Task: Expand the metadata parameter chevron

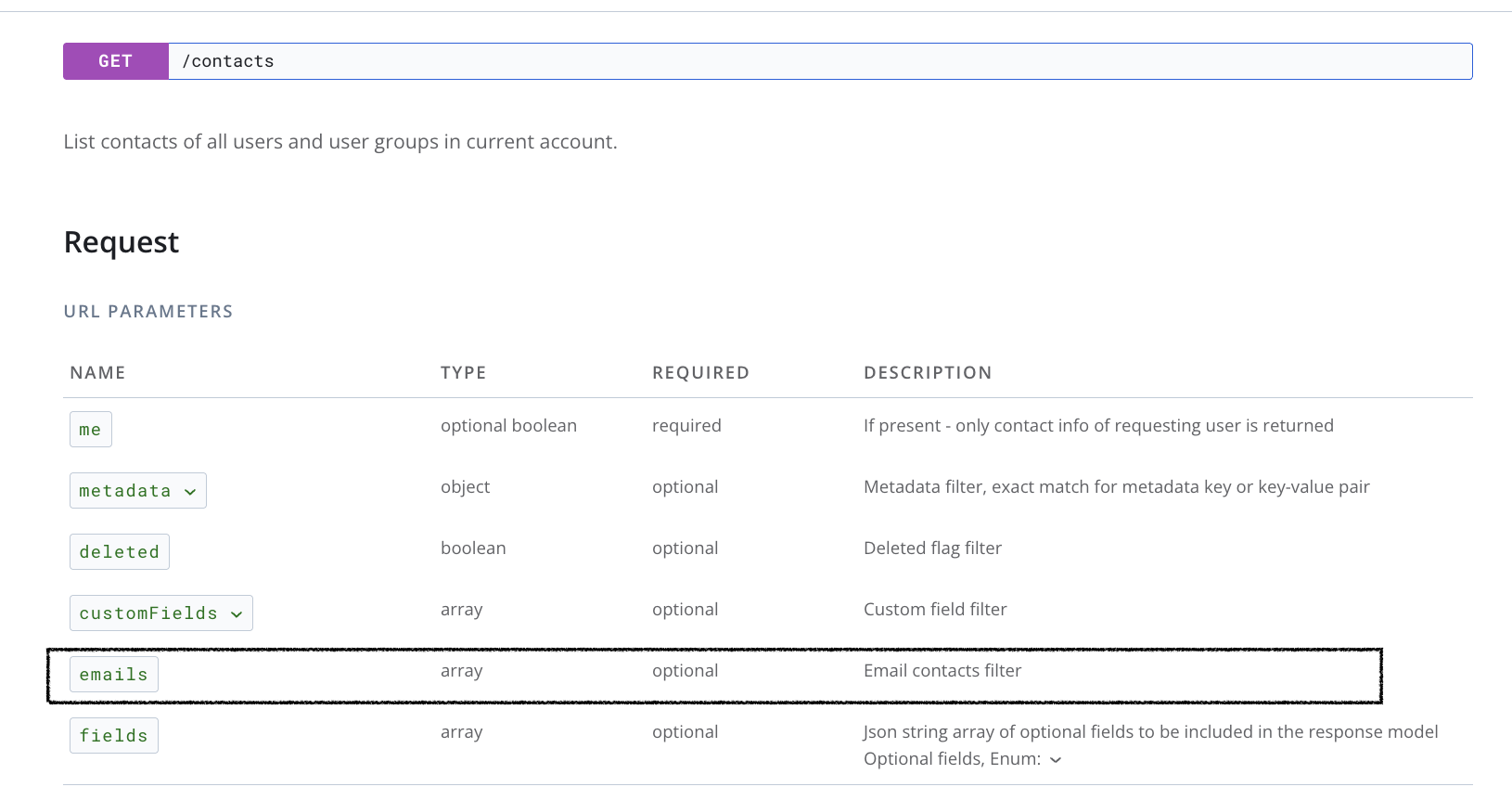Action: click(190, 492)
